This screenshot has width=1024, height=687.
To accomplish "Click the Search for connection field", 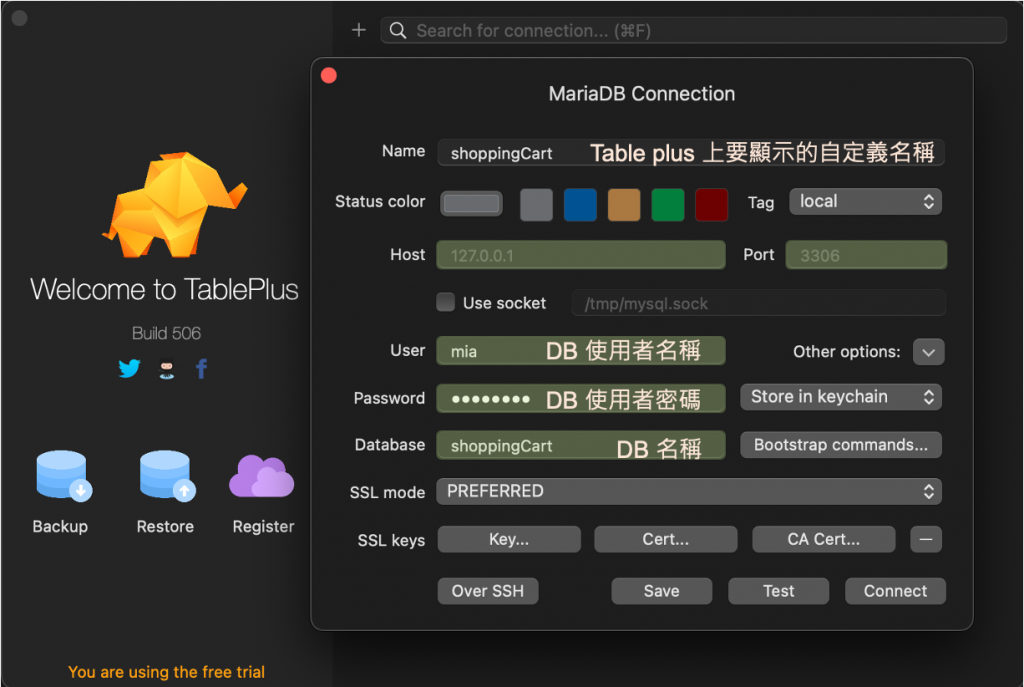I will coord(694,31).
